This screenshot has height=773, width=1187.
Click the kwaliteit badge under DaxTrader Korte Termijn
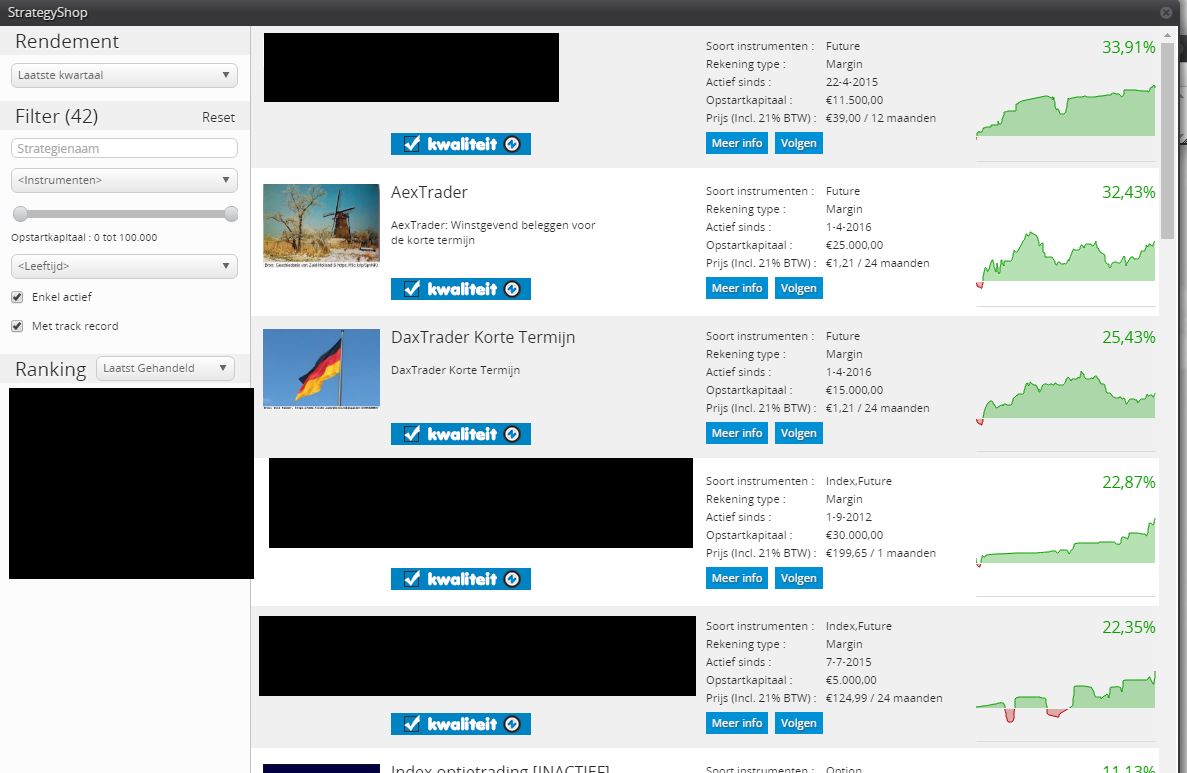coord(460,434)
